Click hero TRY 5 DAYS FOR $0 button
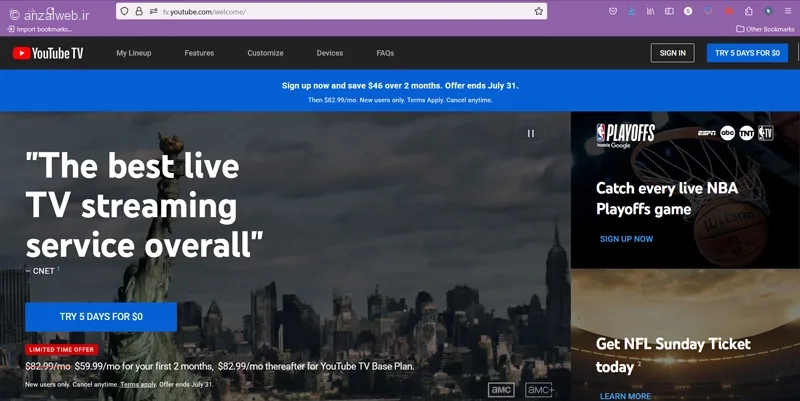This screenshot has width=800, height=401. coord(101,317)
